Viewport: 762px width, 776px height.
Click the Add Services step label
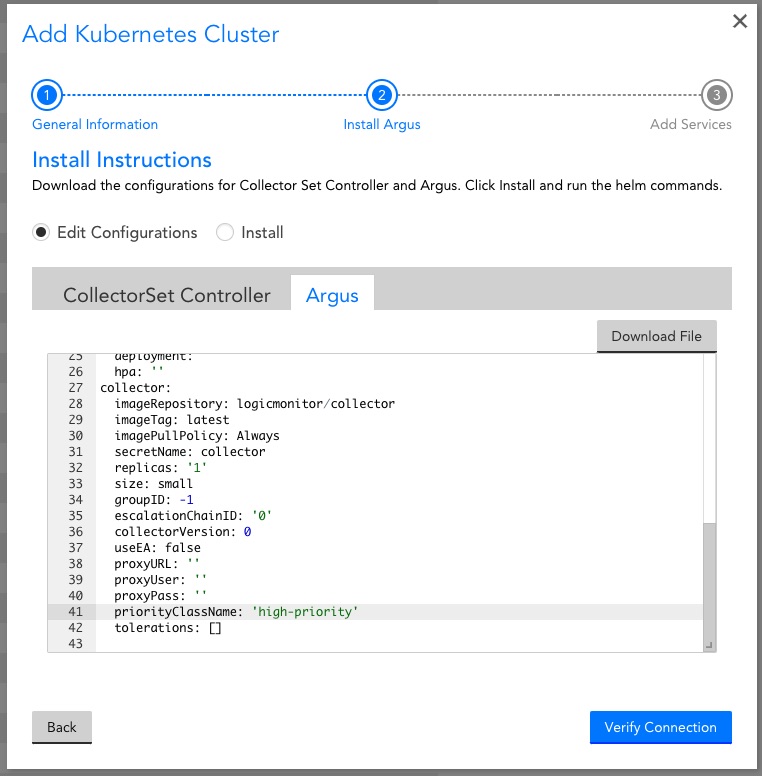click(691, 124)
